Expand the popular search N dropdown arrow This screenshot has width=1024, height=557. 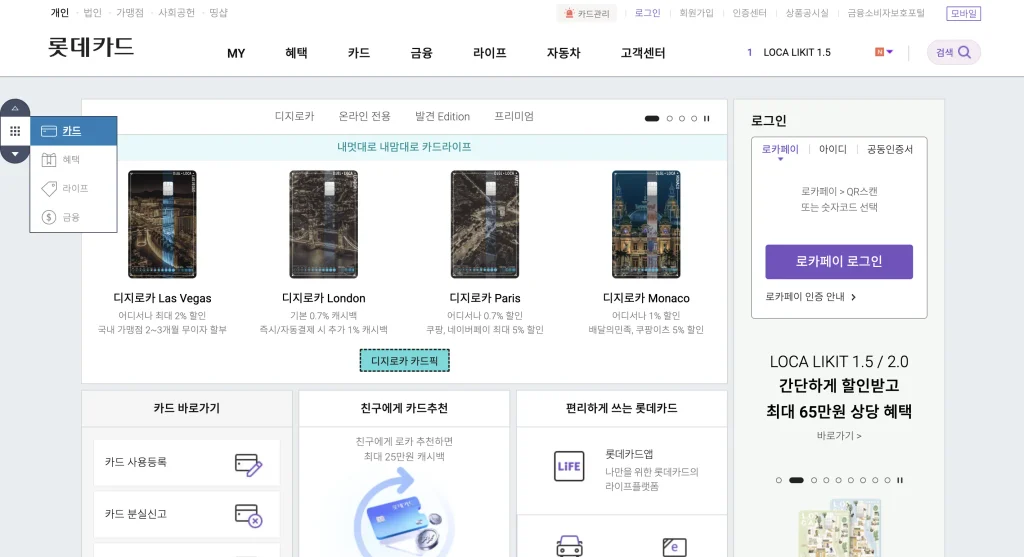coord(889,52)
